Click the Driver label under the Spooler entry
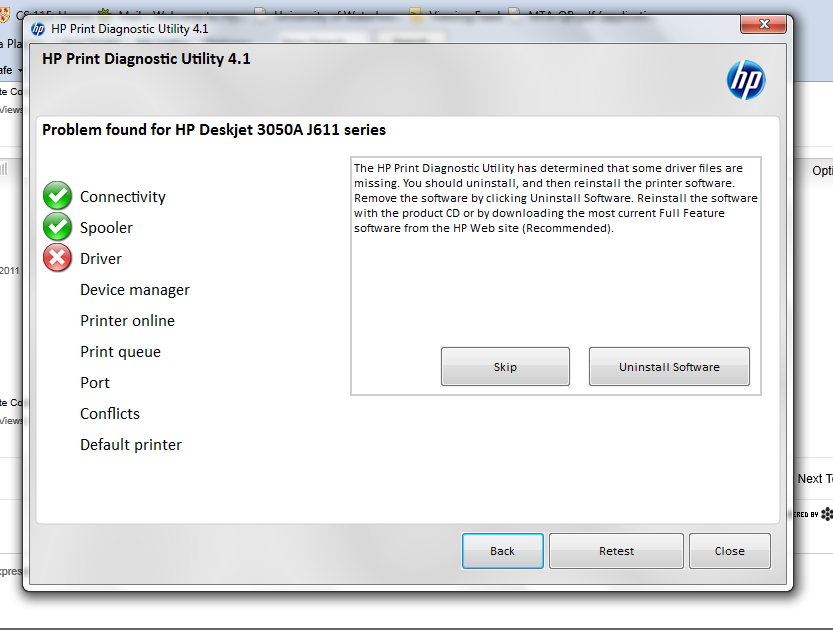The height and width of the screenshot is (633, 833). click(x=102, y=258)
